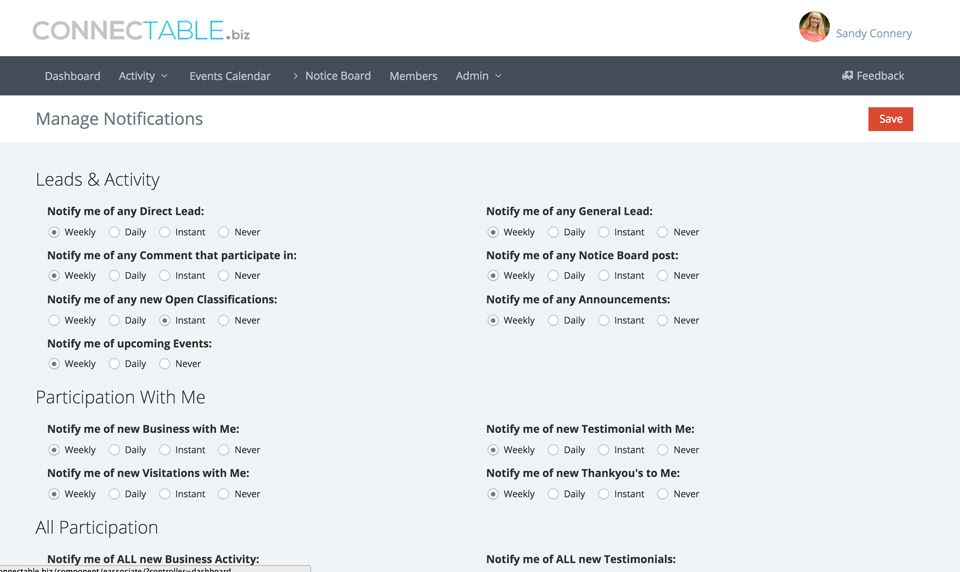Select Never for Announcements

point(662,320)
